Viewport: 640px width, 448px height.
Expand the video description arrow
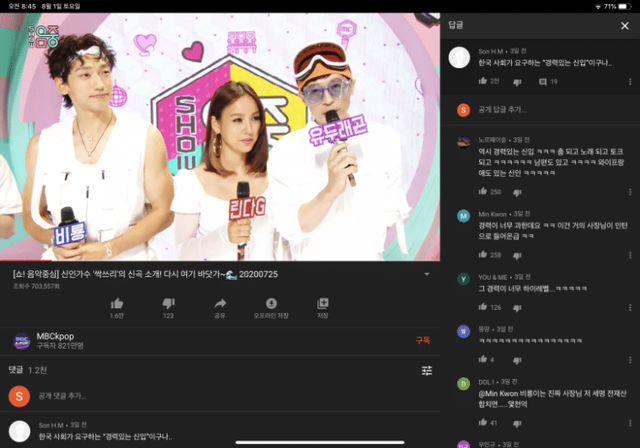(427, 274)
